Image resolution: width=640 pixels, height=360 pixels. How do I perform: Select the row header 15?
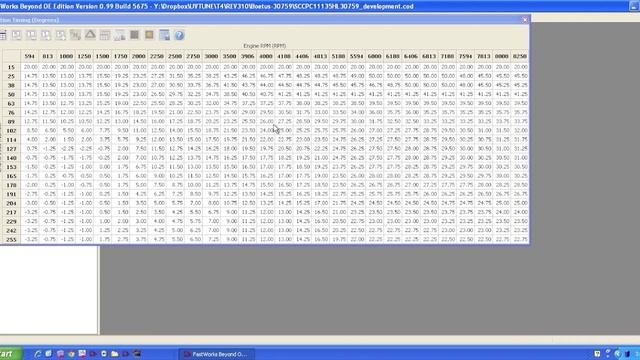(x=11, y=67)
